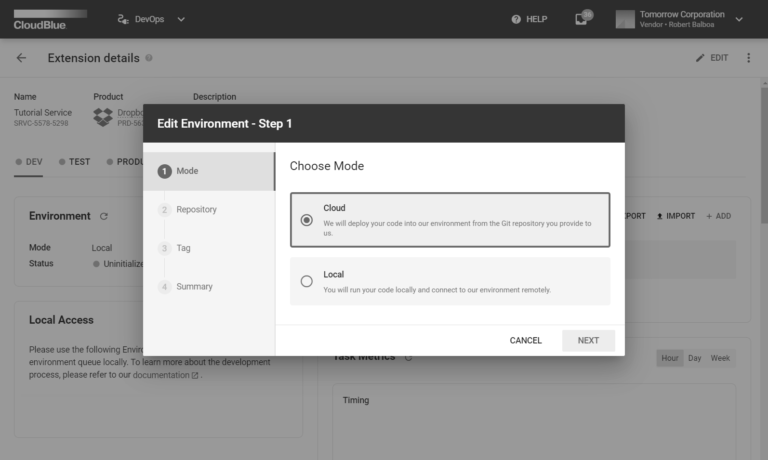Click the Timing chart label
This screenshot has width=768, height=460.
(356, 400)
